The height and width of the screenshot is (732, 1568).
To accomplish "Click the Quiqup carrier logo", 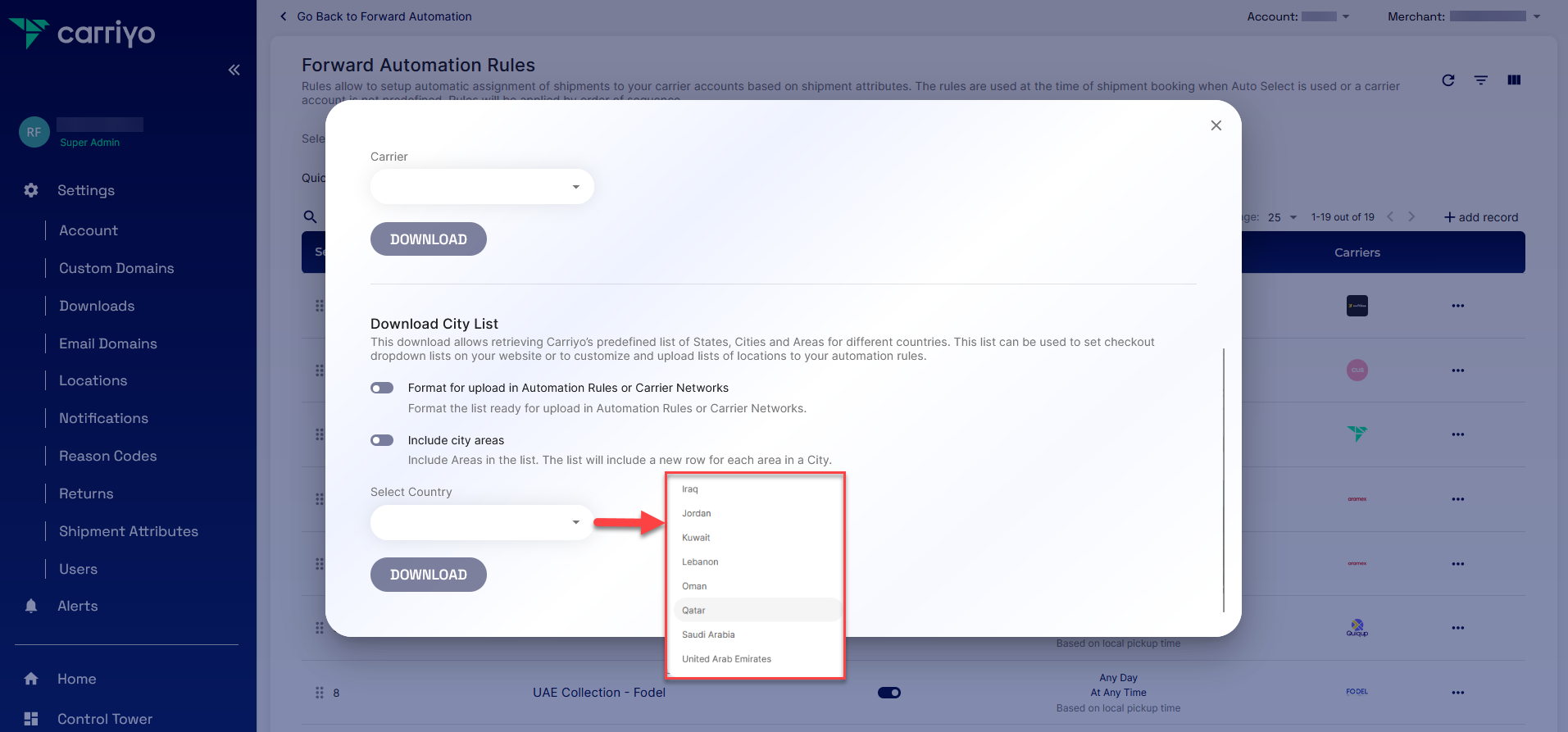I will point(1357,628).
